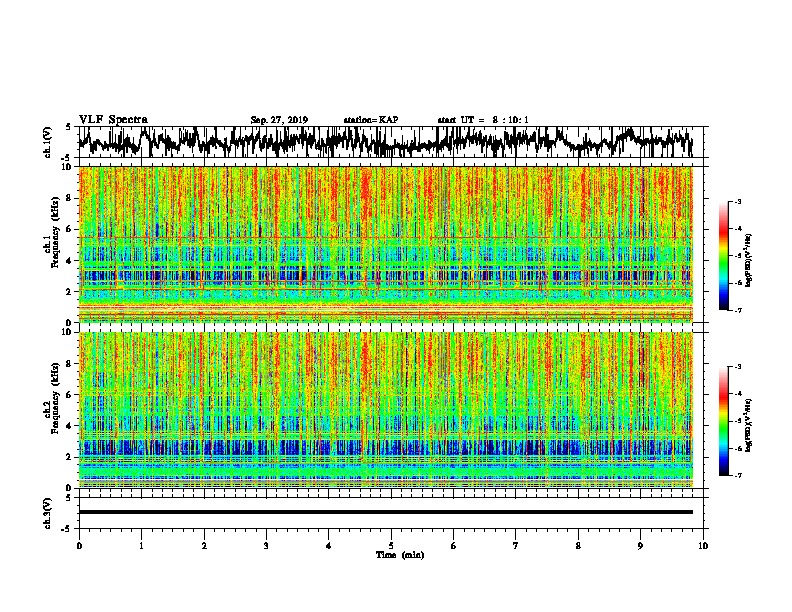Click the "VLF Spectra" plot title
The height and width of the screenshot is (612, 792).
pos(113,120)
